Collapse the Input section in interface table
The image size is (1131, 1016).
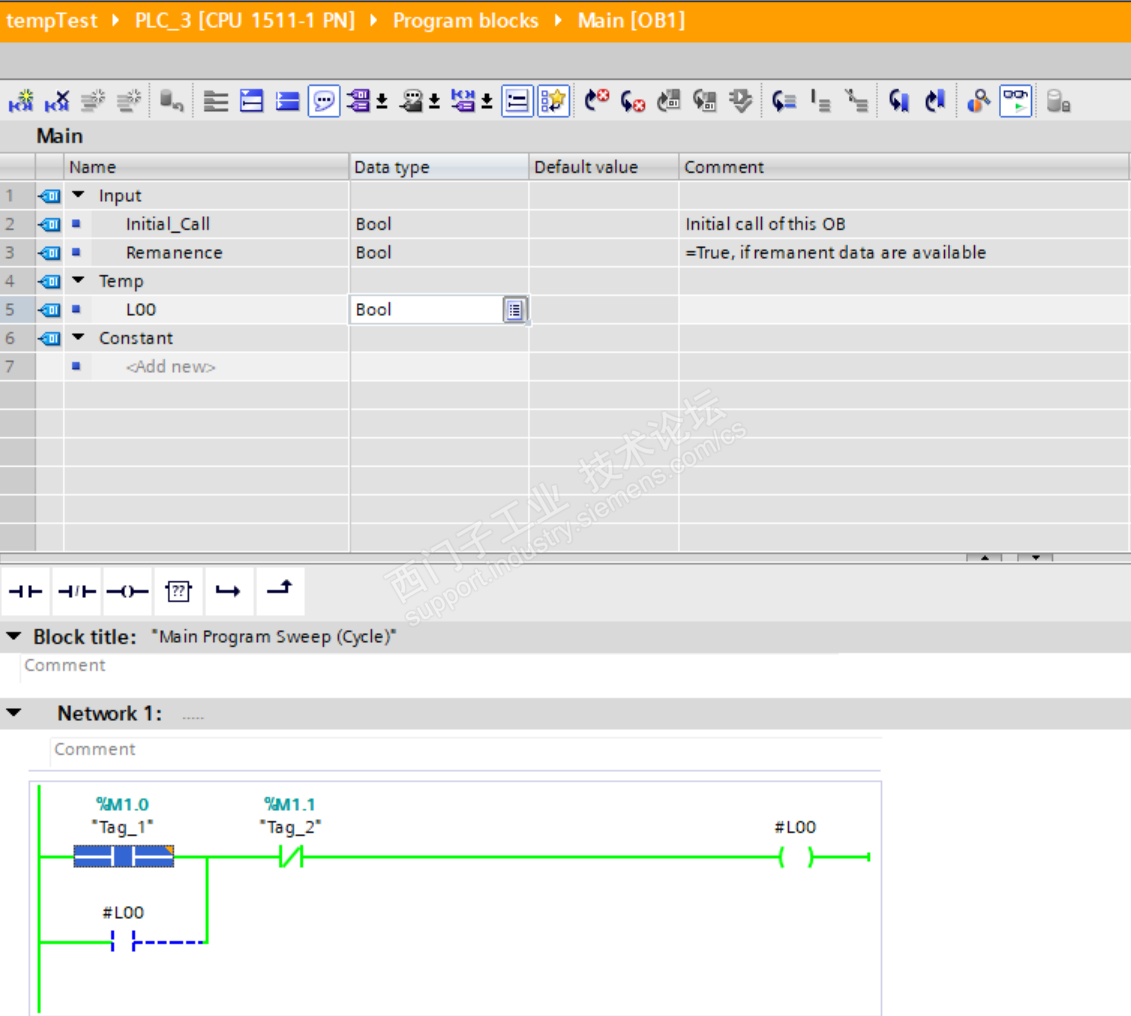point(79,196)
